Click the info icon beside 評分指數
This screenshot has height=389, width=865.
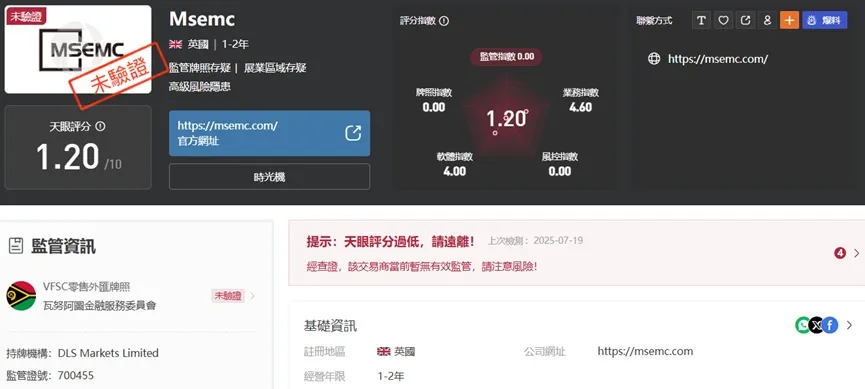pos(444,21)
